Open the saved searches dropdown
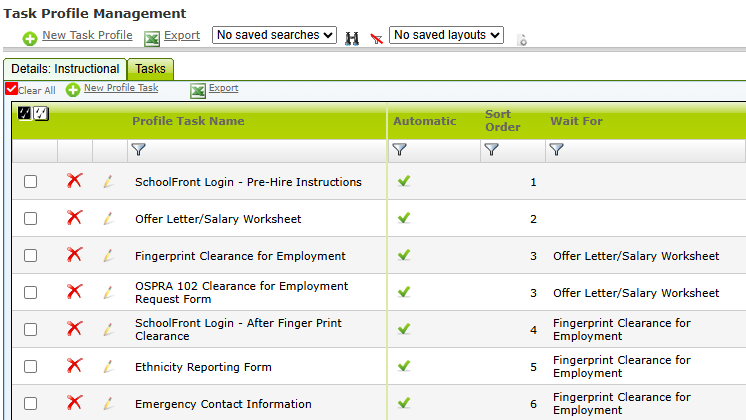This screenshot has height=420, width=746. point(275,35)
